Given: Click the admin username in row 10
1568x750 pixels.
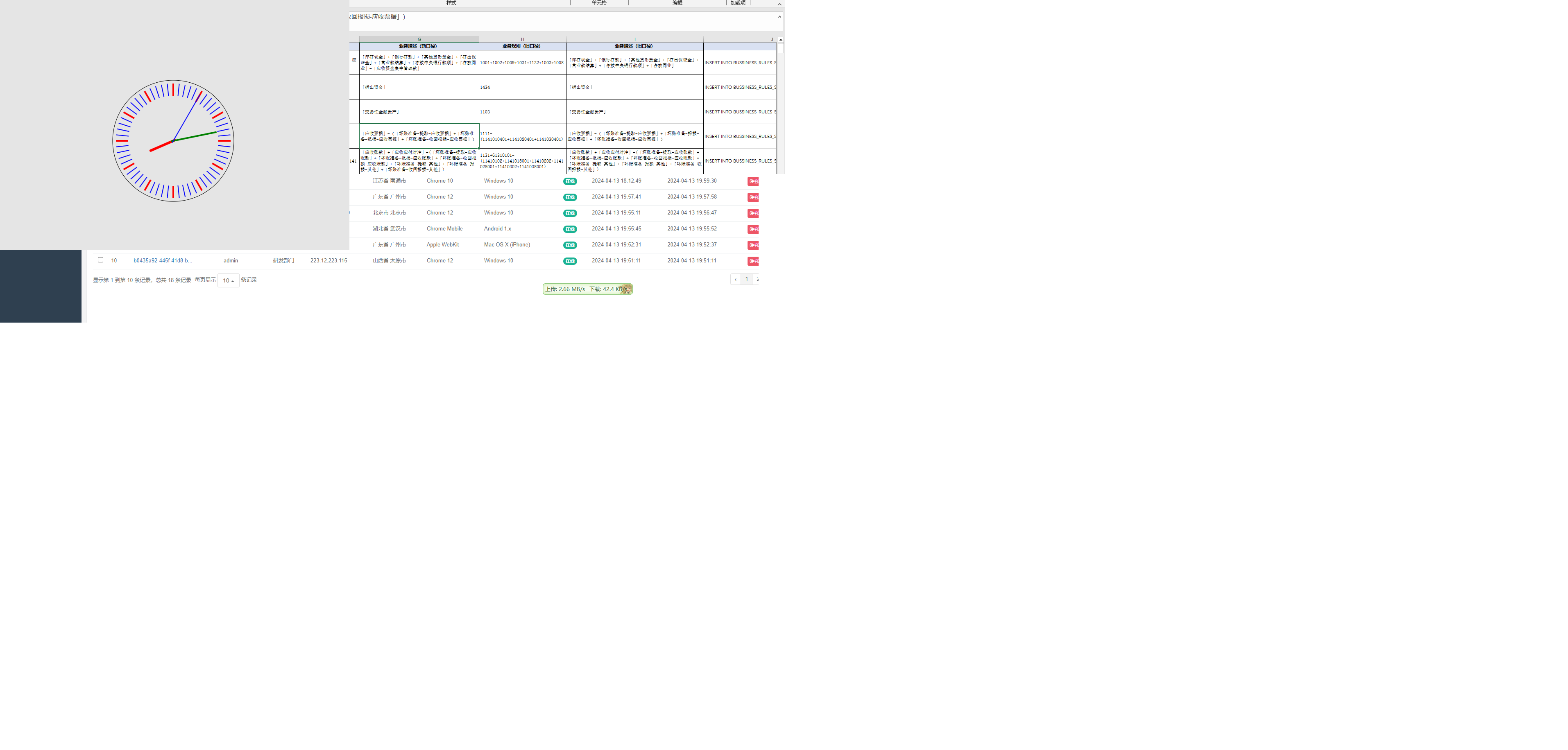Looking at the screenshot, I should [231, 260].
